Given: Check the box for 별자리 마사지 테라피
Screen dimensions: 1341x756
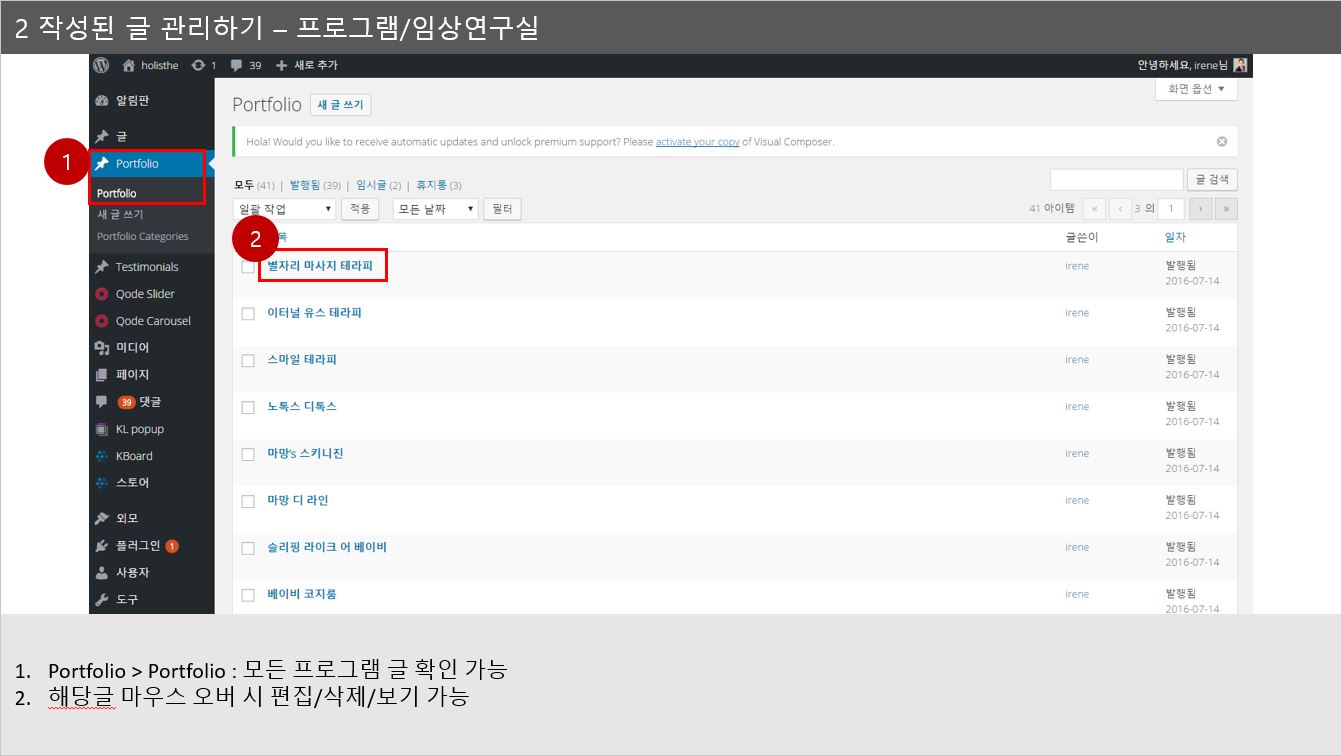Looking at the screenshot, I should pyautogui.click(x=248, y=267).
